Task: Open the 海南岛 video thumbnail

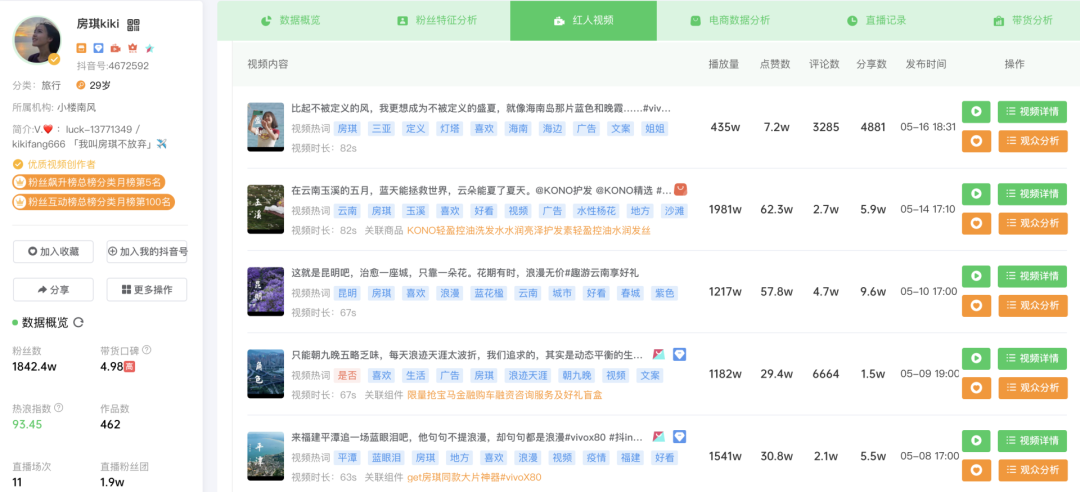Action: pos(266,127)
